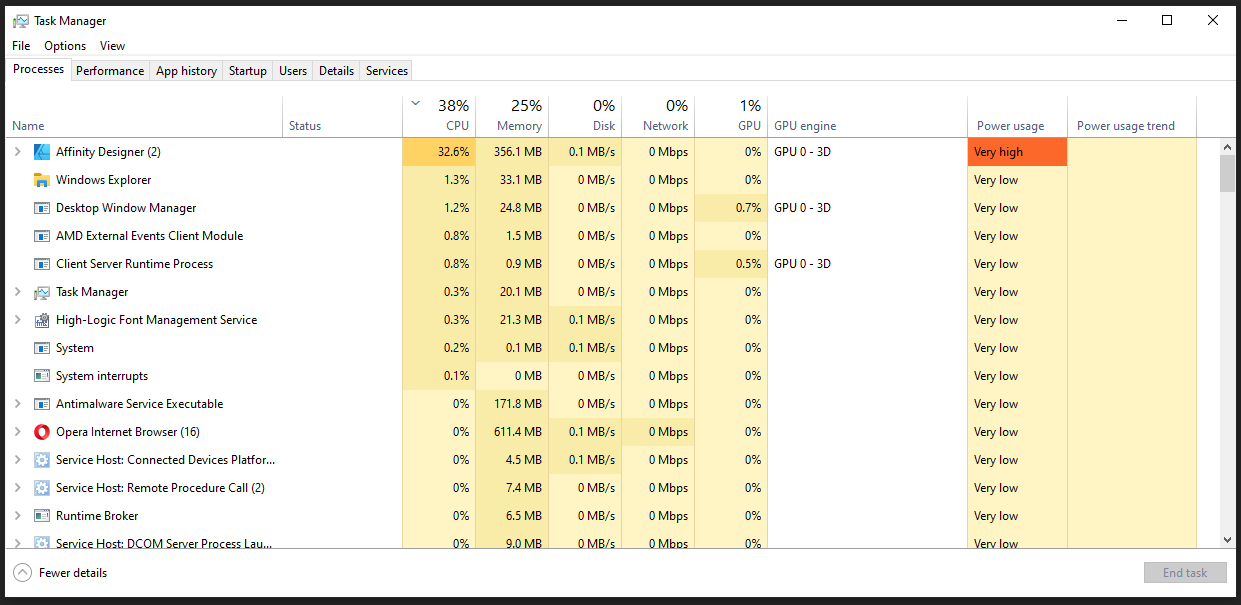Image resolution: width=1241 pixels, height=605 pixels.
Task: Click the 611.4 MB memory cell
Action: click(512, 432)
